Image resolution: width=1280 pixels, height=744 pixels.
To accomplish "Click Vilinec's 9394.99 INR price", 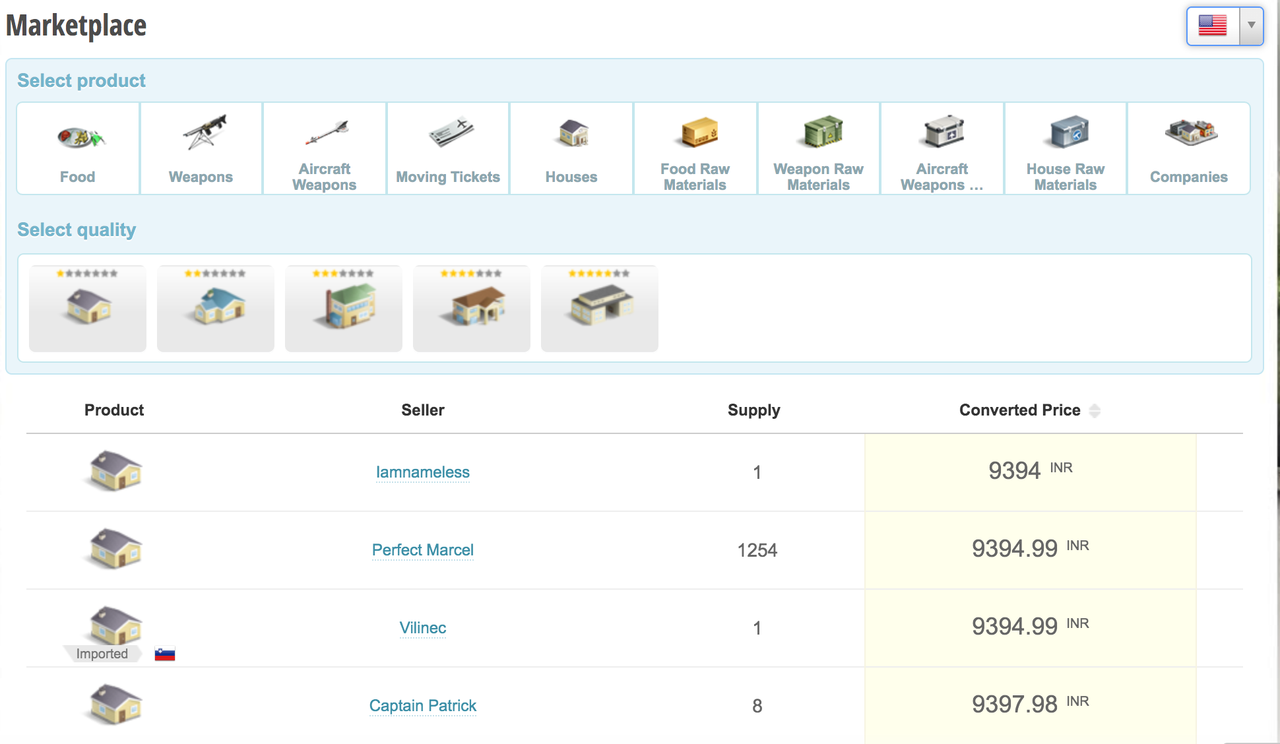I will tap(1030, 628).
